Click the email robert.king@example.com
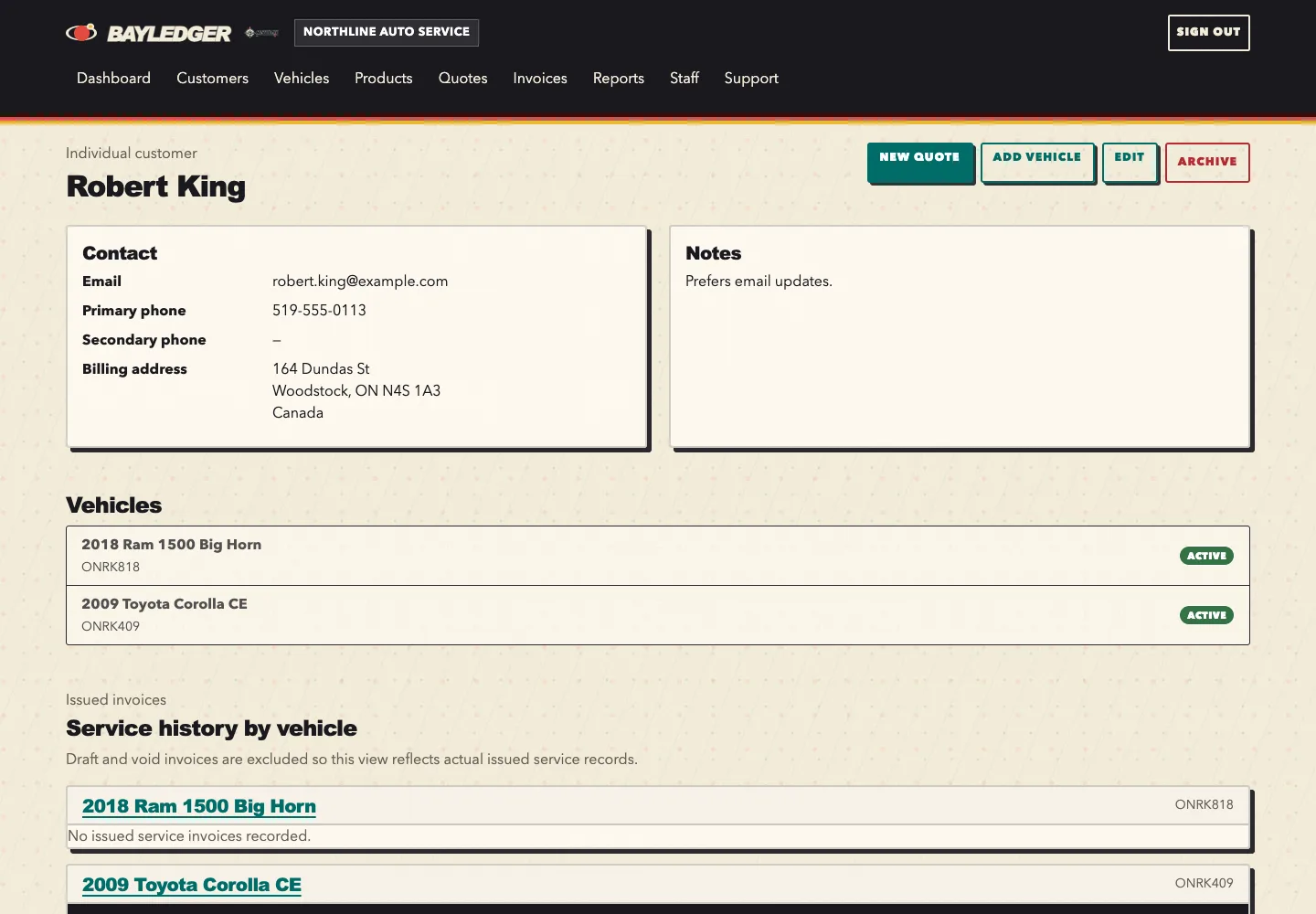1316x914 pixels. (x=360, y=282)
